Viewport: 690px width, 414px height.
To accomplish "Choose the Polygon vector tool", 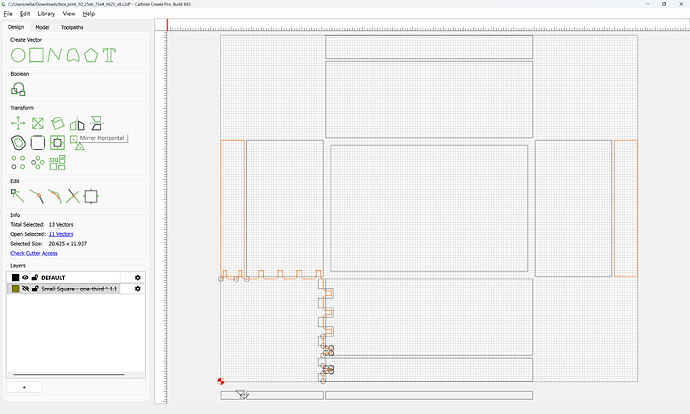I will [x=91, y=55].
